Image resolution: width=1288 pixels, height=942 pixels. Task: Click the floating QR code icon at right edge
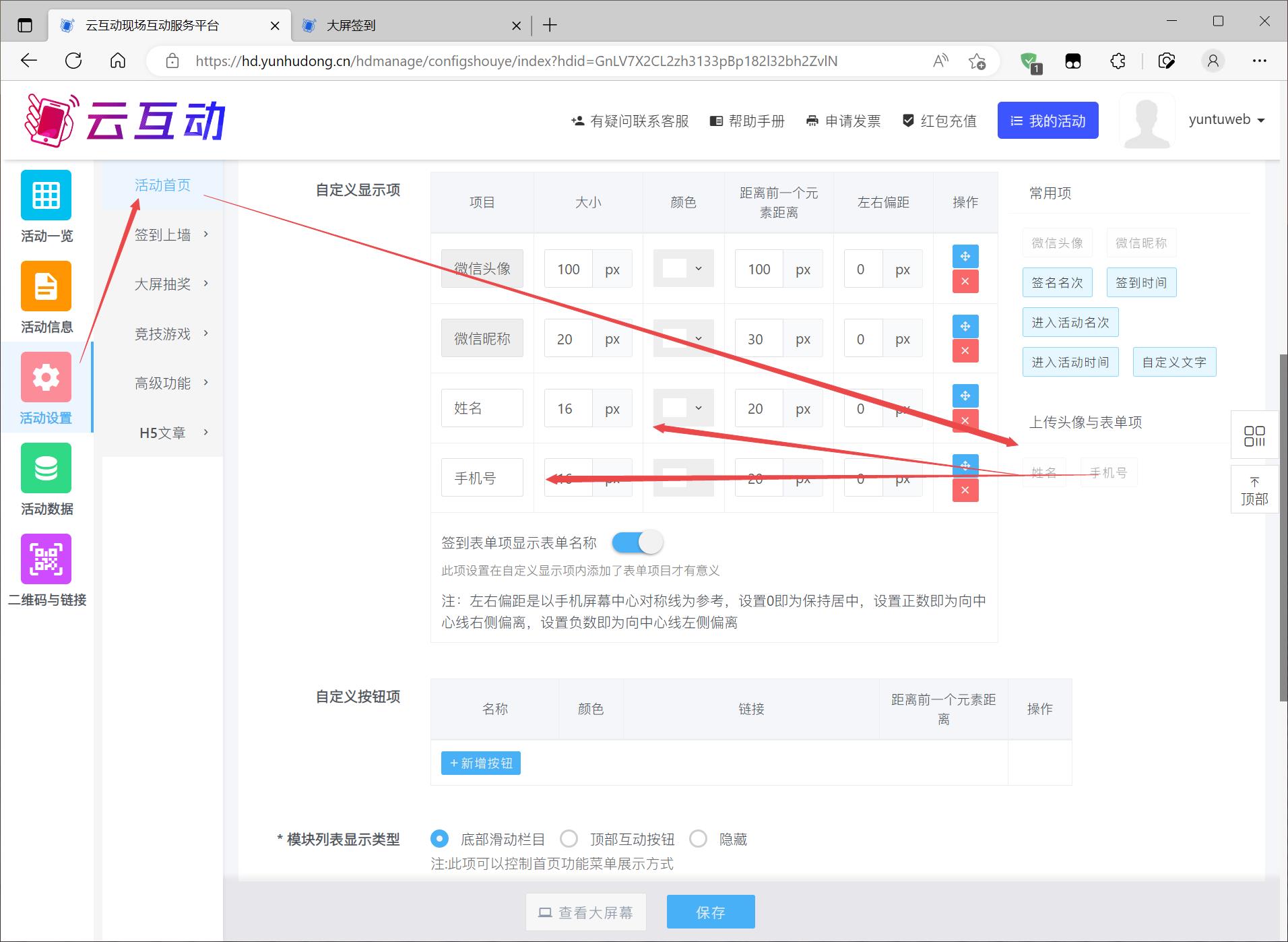[1254, 436]
